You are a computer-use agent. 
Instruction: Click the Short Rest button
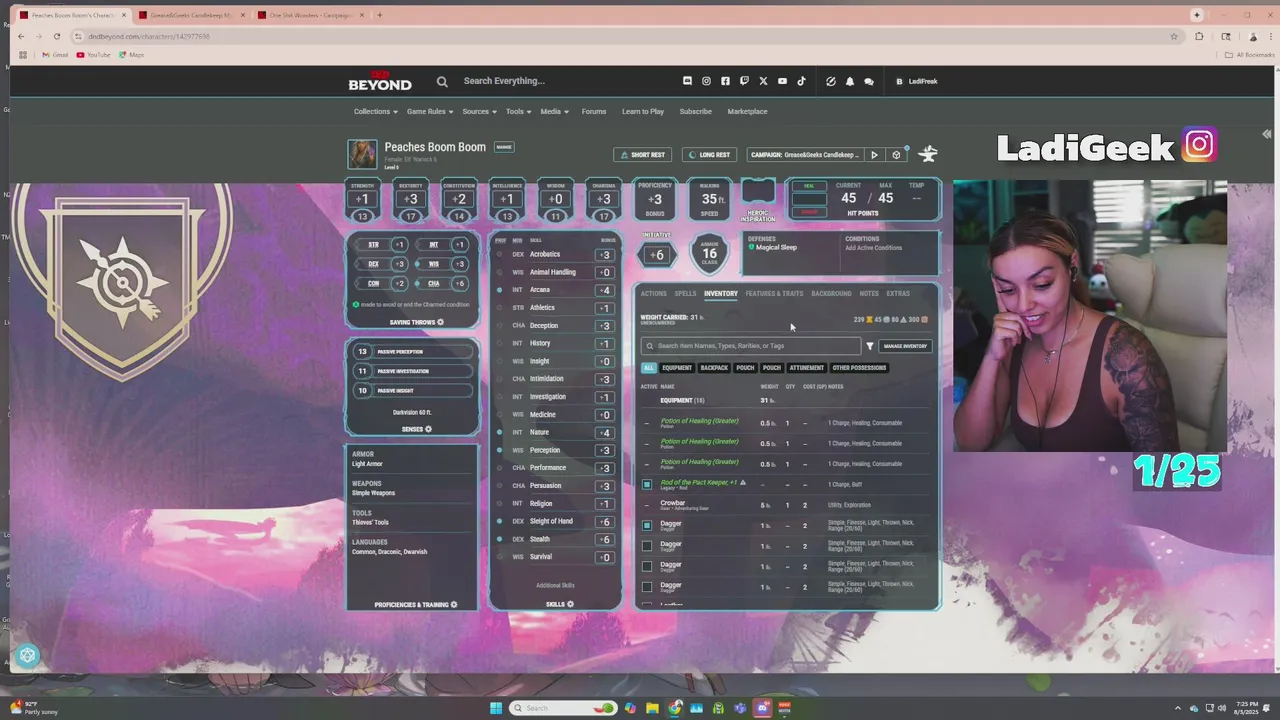641,155
